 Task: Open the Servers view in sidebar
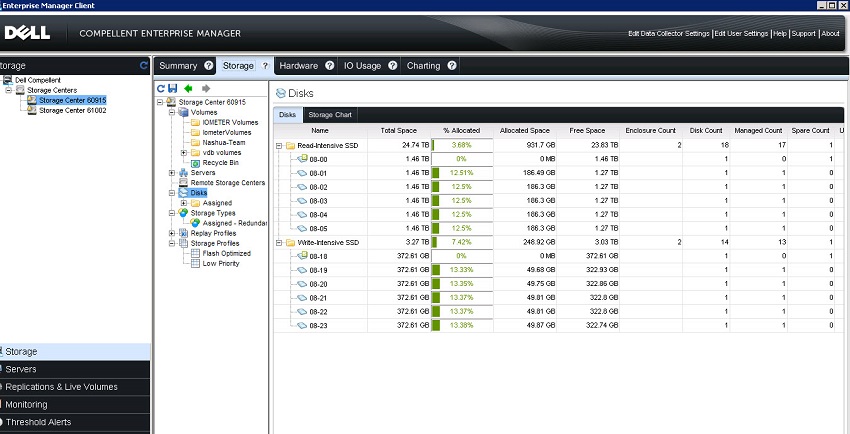click(x=75, y=369)
